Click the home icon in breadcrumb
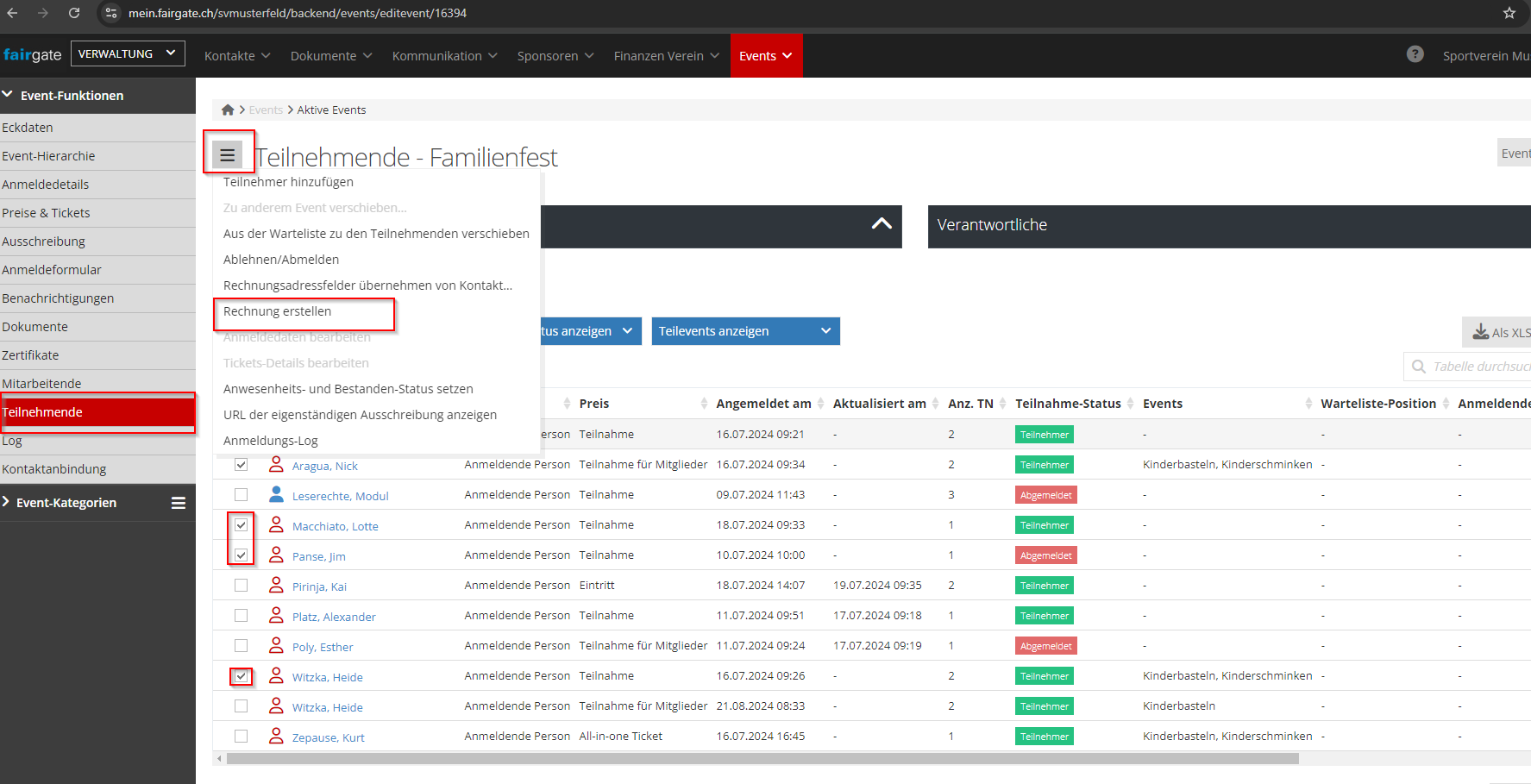This screenshot has width=1531, height=784. tap(228, 110)
